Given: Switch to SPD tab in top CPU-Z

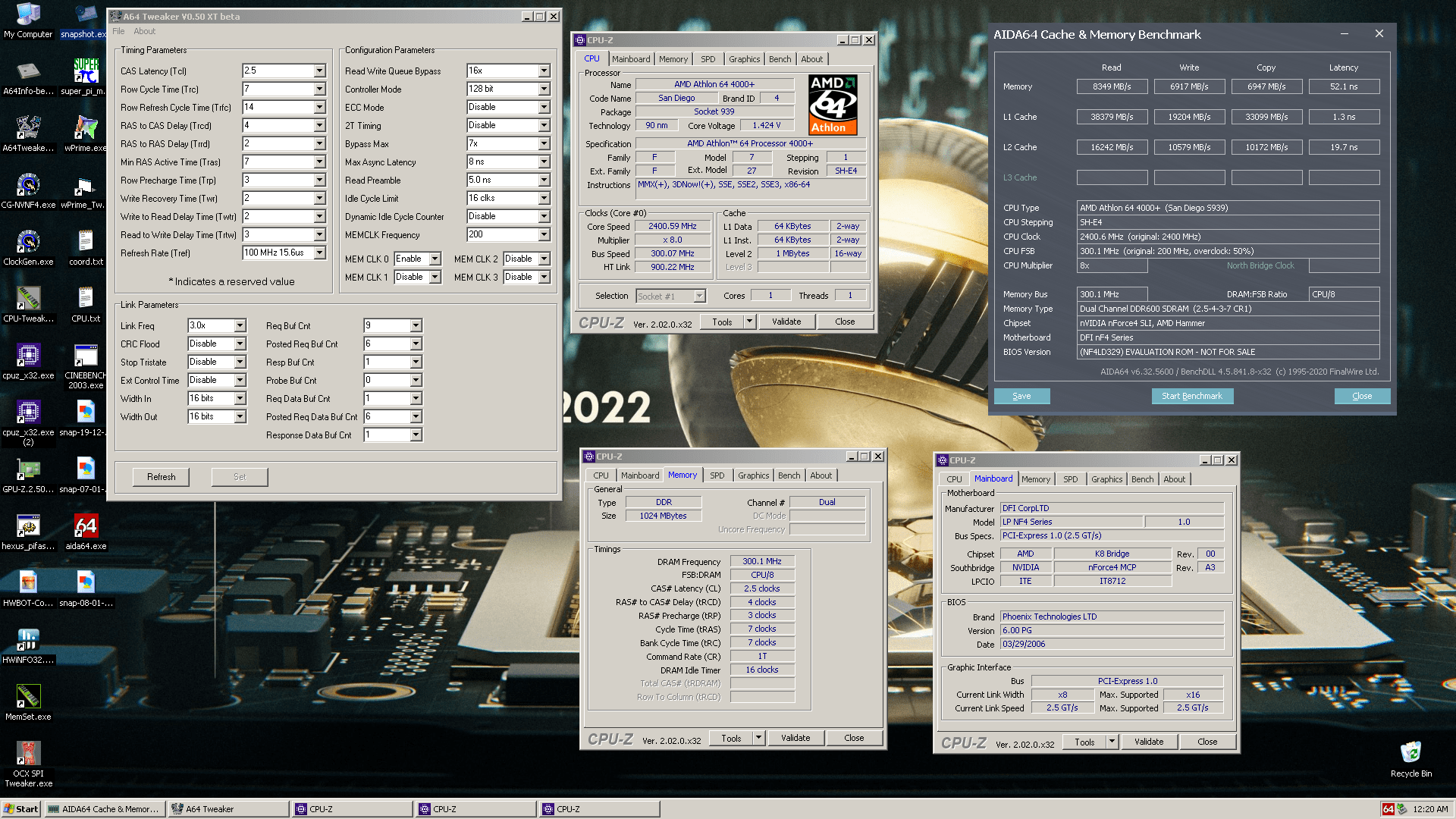Looking at the screenshot, I should tap(708, 59).
